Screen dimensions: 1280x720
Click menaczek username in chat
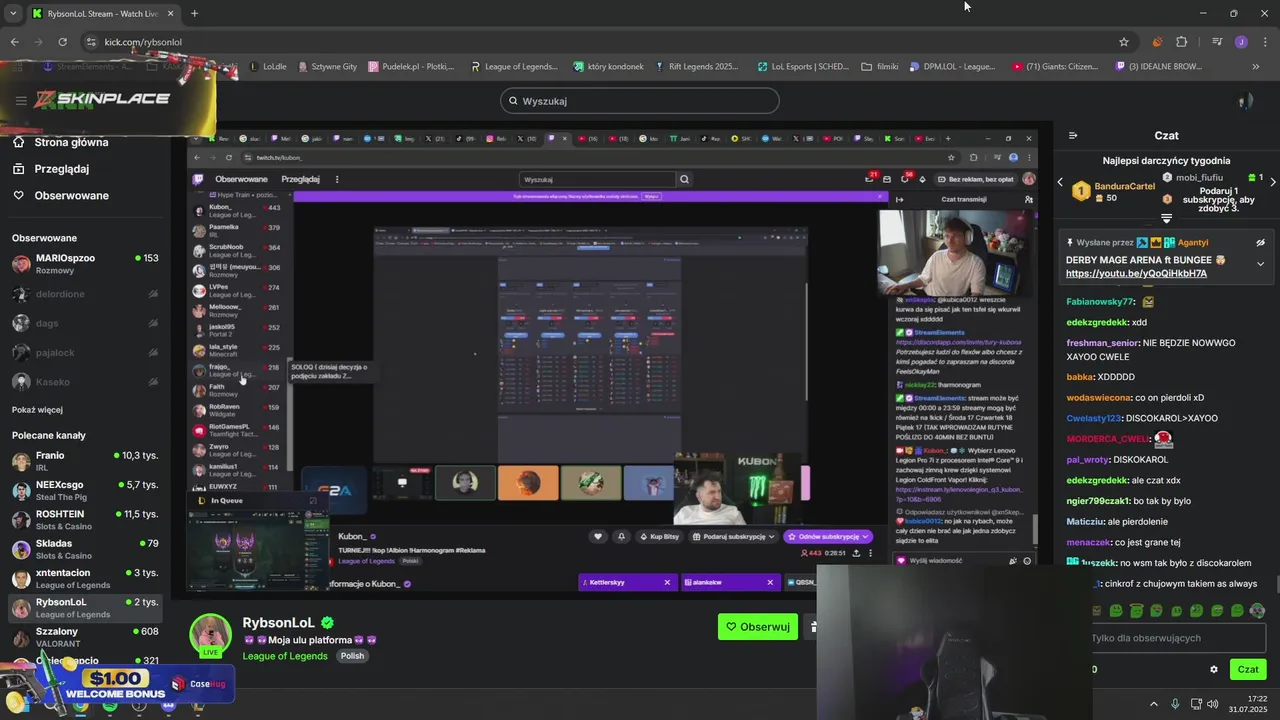pyautogui.click(x=1089, y=543)
